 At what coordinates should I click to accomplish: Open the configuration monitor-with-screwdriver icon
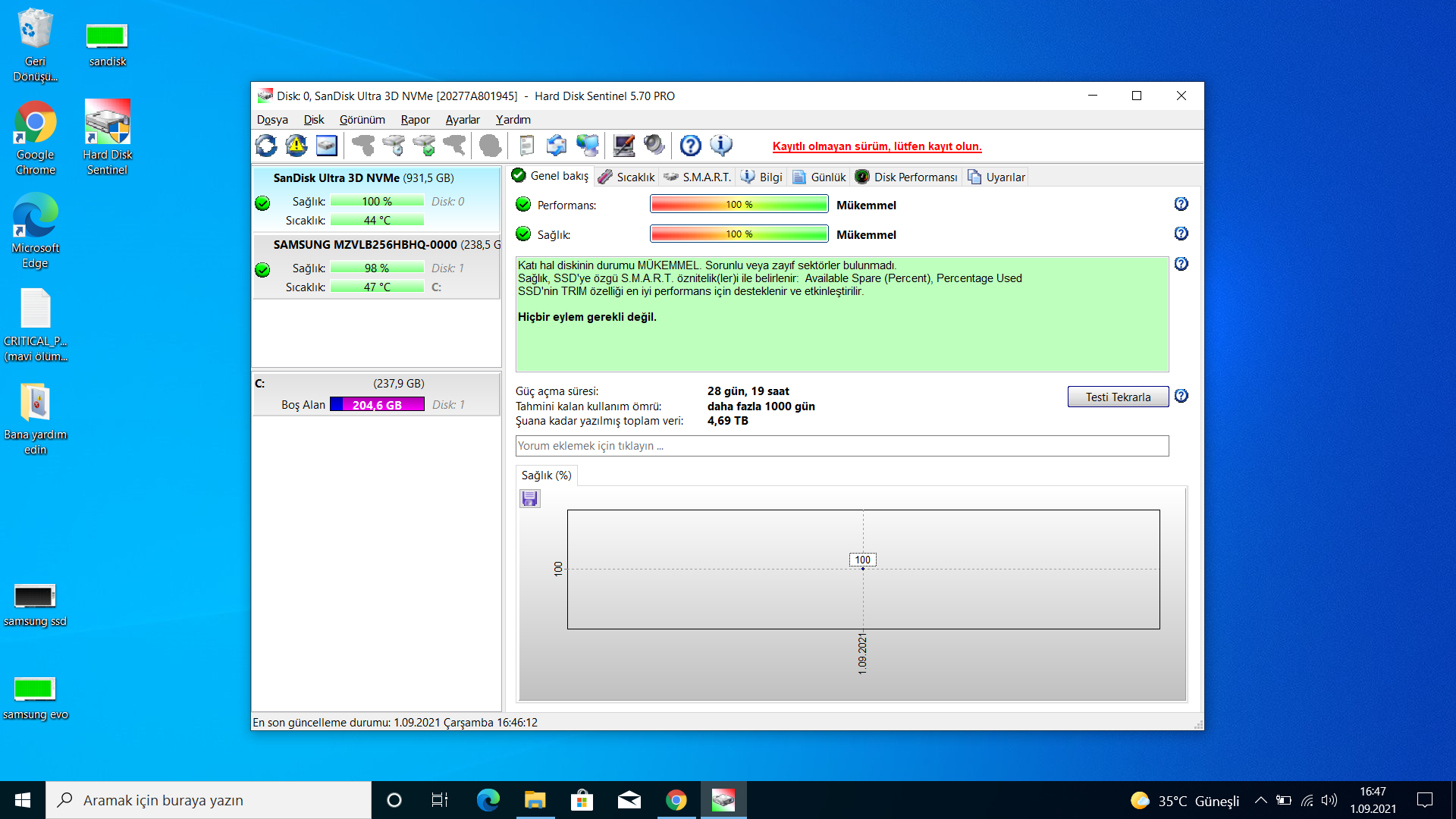[624, 145]
